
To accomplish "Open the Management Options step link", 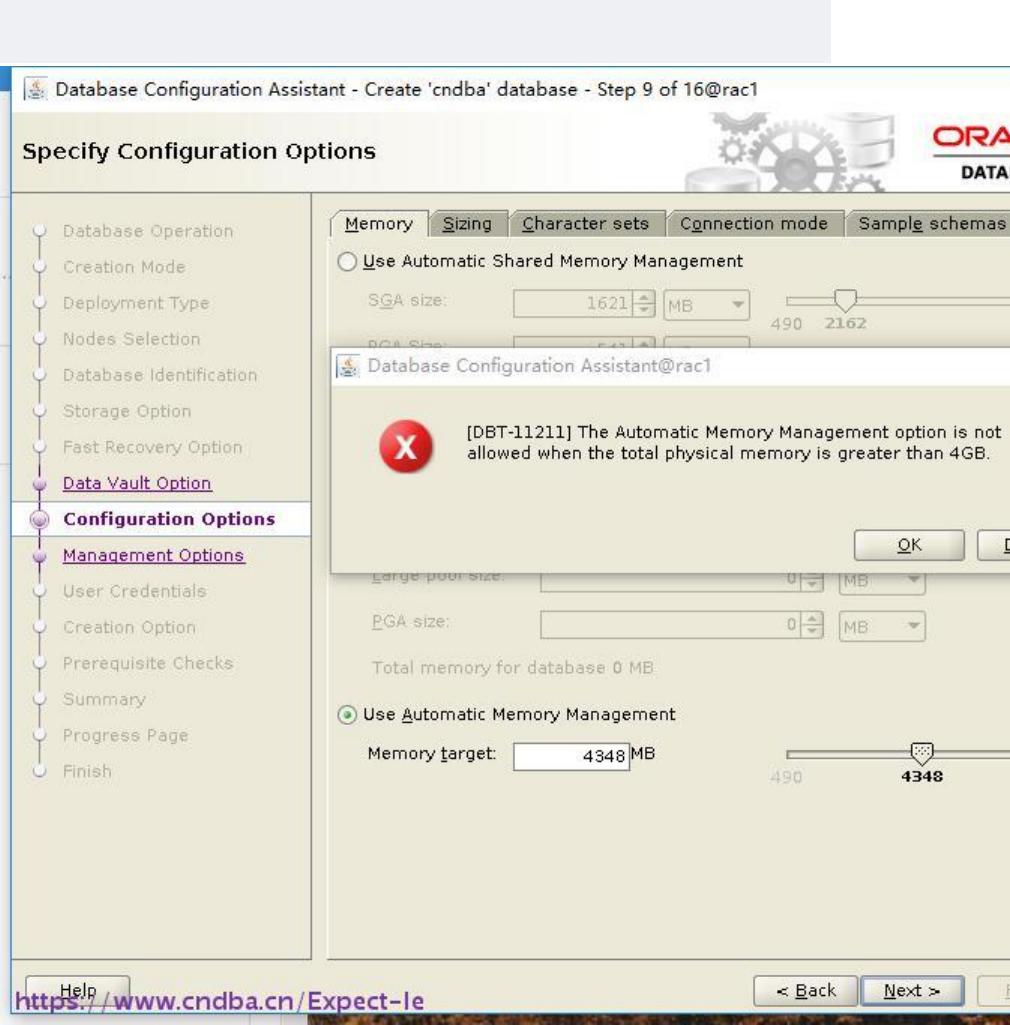I will tap(154, 555).
